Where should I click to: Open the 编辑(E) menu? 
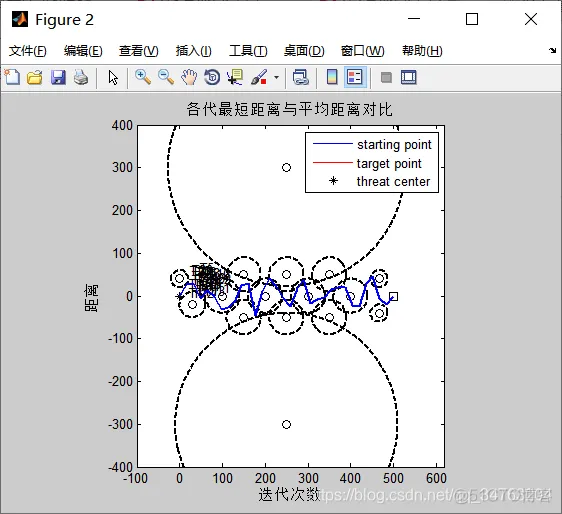(83, 51)
